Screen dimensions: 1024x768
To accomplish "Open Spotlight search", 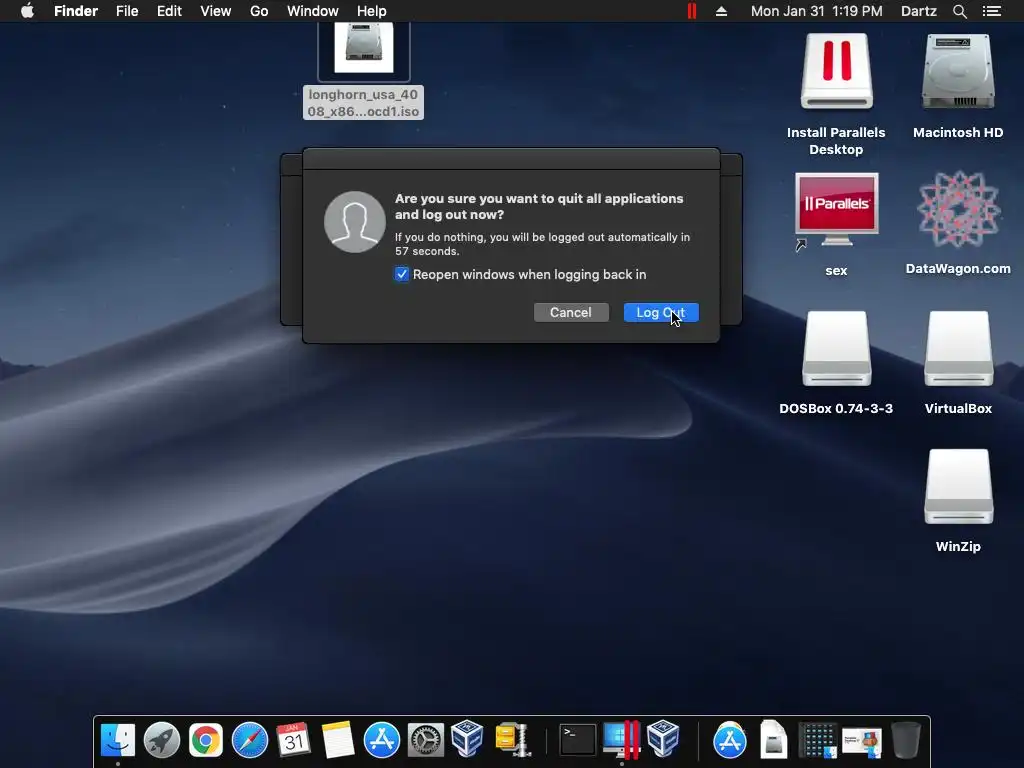I will tap(960, 11).
